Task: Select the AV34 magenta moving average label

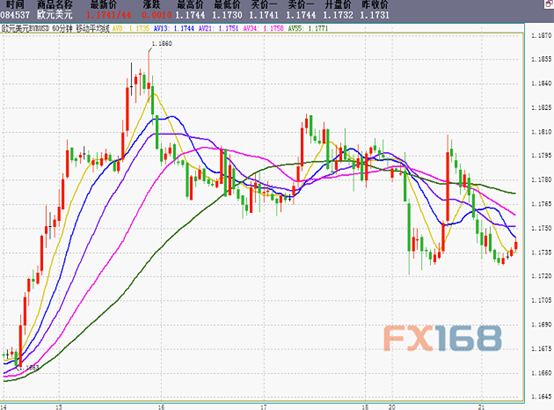Action: click(x=263, y=28)
